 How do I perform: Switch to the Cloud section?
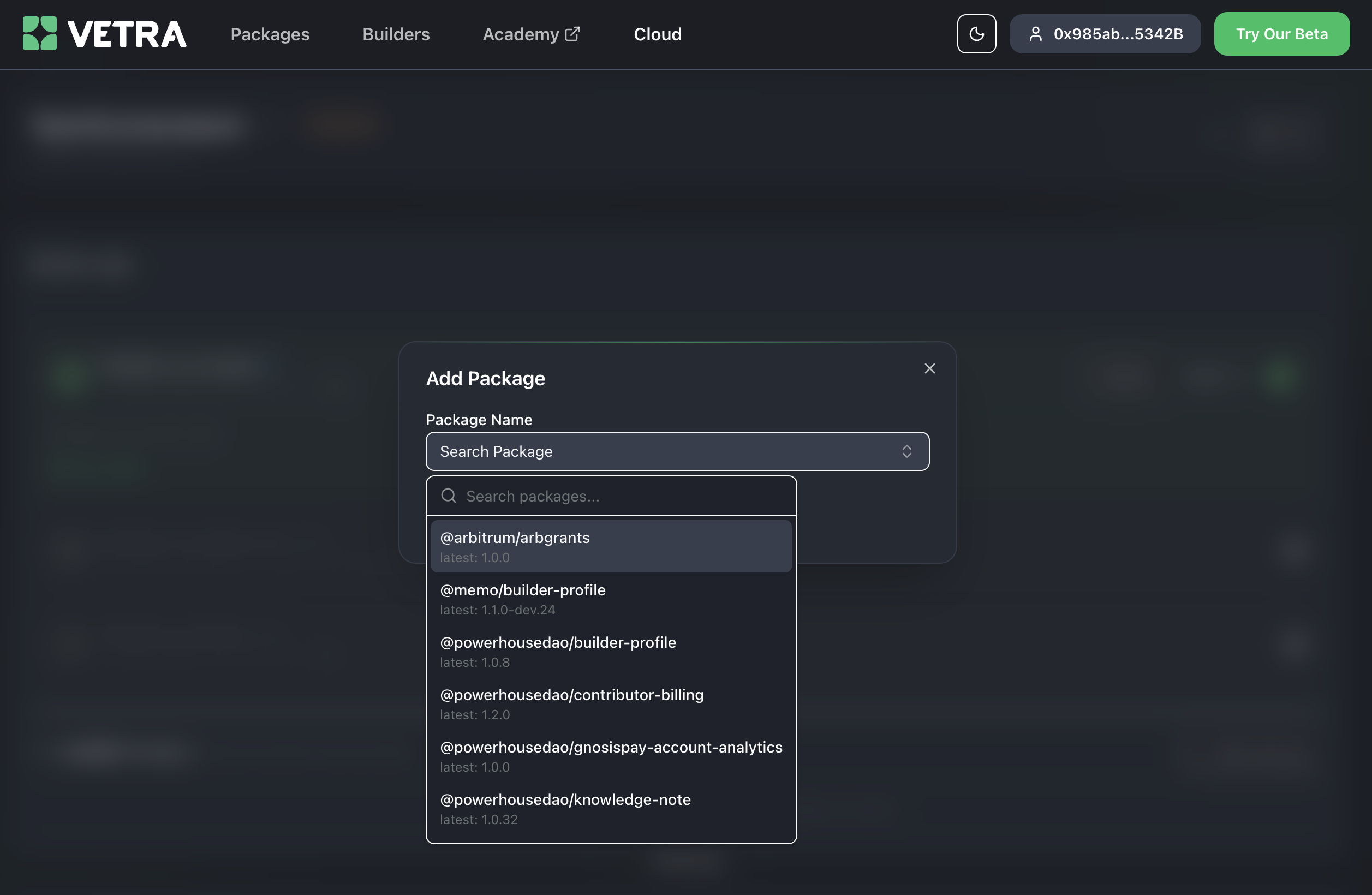coord(658,34)
